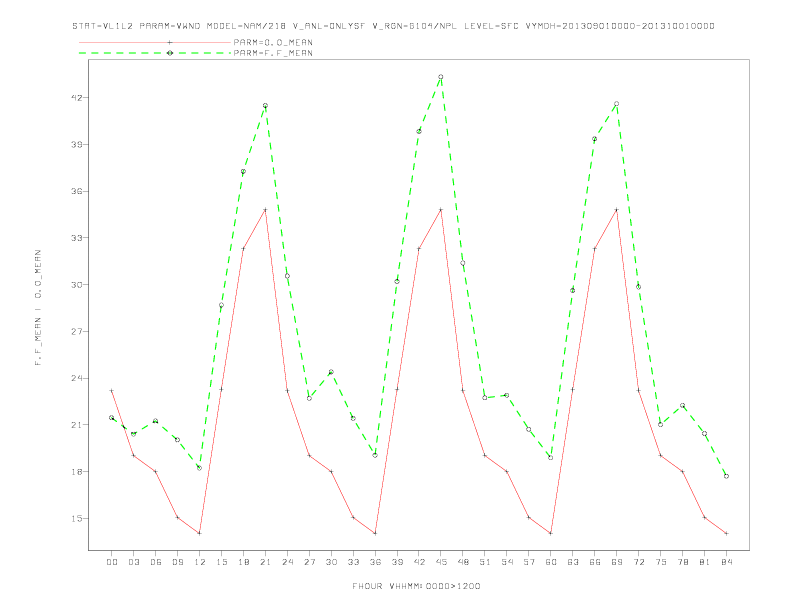792x612 pixels.
Task: Click the y-axis tick label 33
Action: [x=77, y=238]
